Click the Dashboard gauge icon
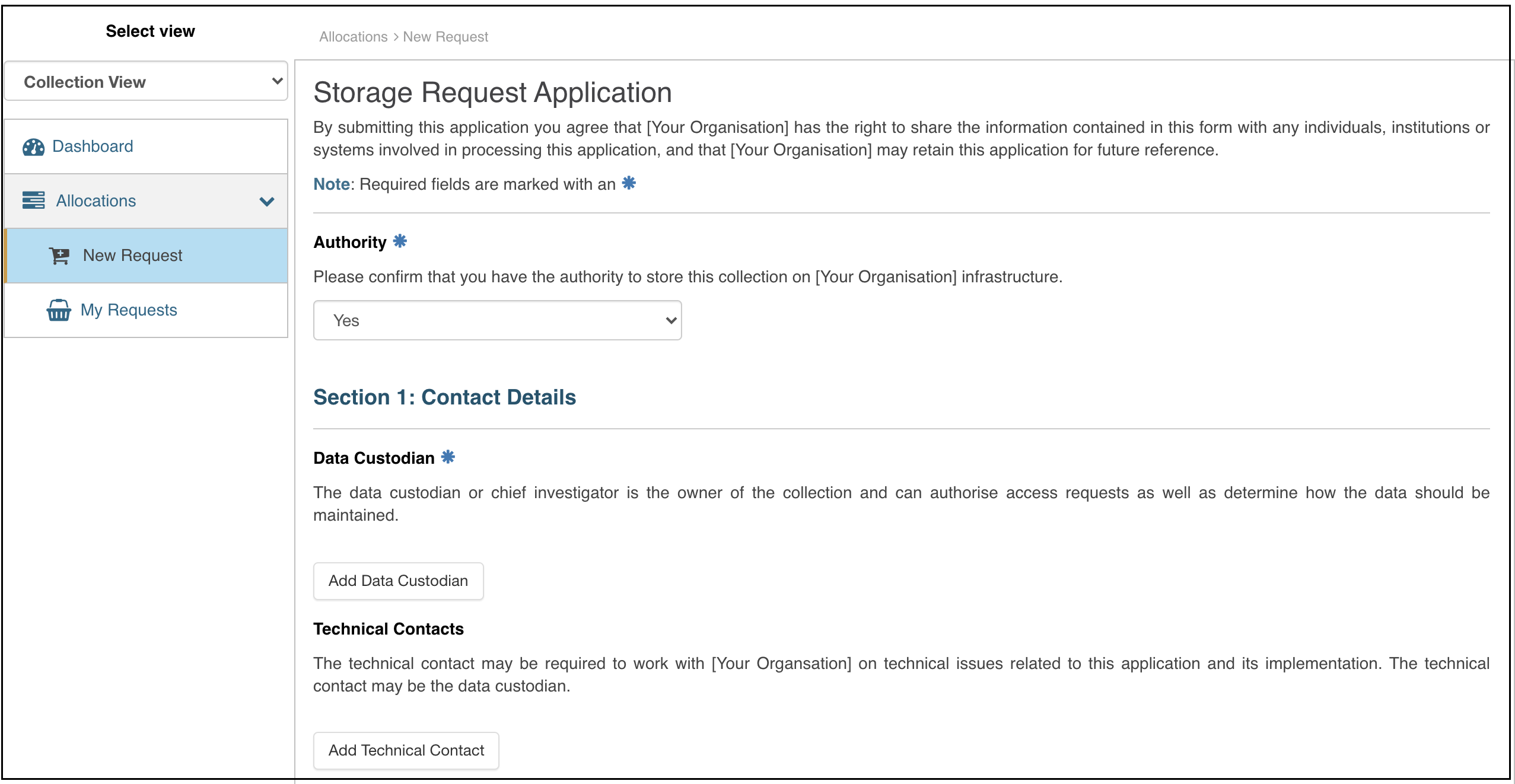 (x=33, y=146)
